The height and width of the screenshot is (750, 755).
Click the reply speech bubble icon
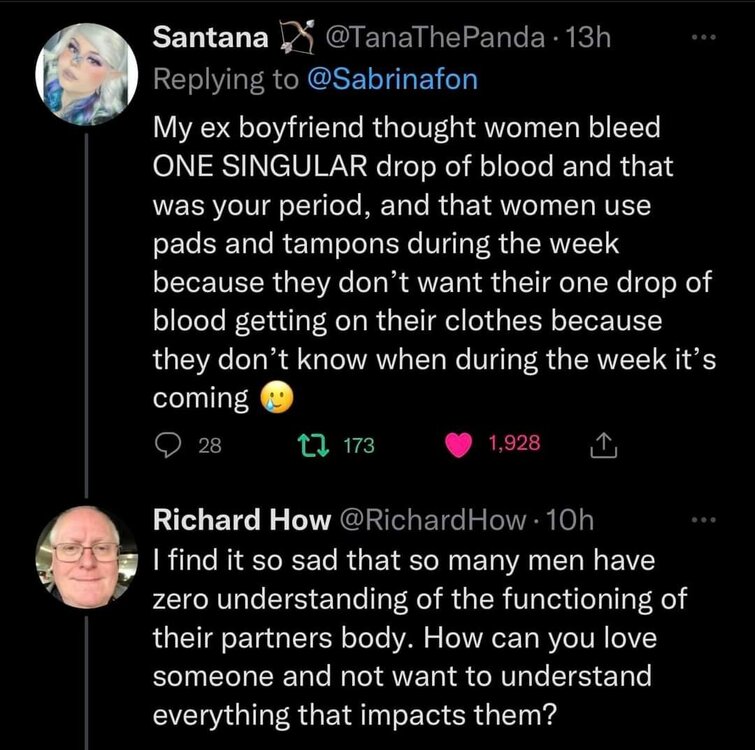[165, 446]
